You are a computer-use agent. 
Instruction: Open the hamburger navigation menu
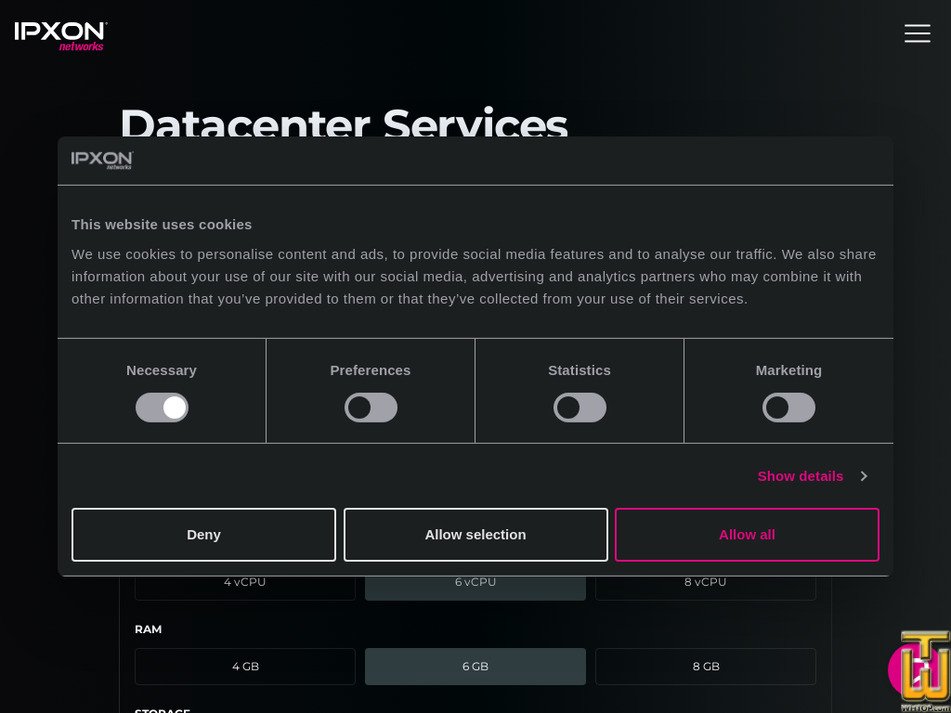tap(917, 33)
